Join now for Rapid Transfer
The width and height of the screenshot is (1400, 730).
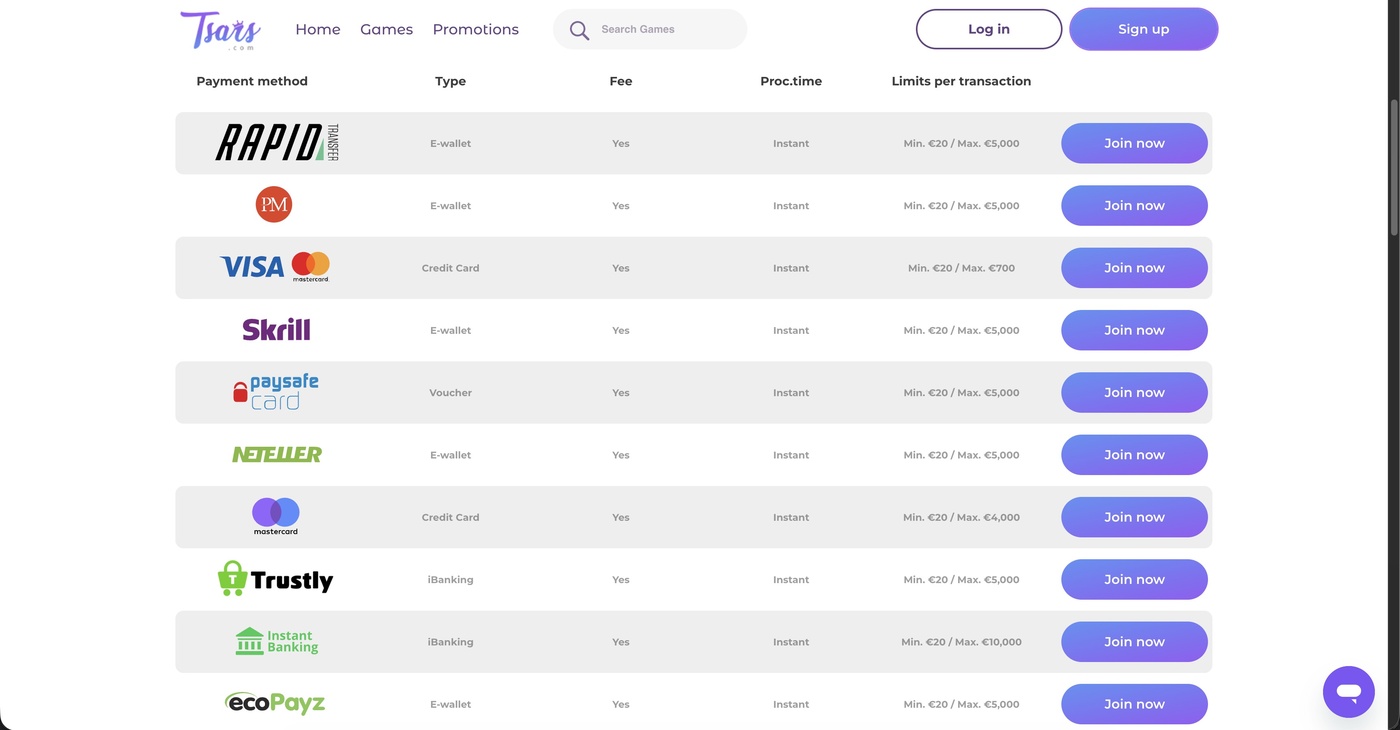click(1134, 143)
